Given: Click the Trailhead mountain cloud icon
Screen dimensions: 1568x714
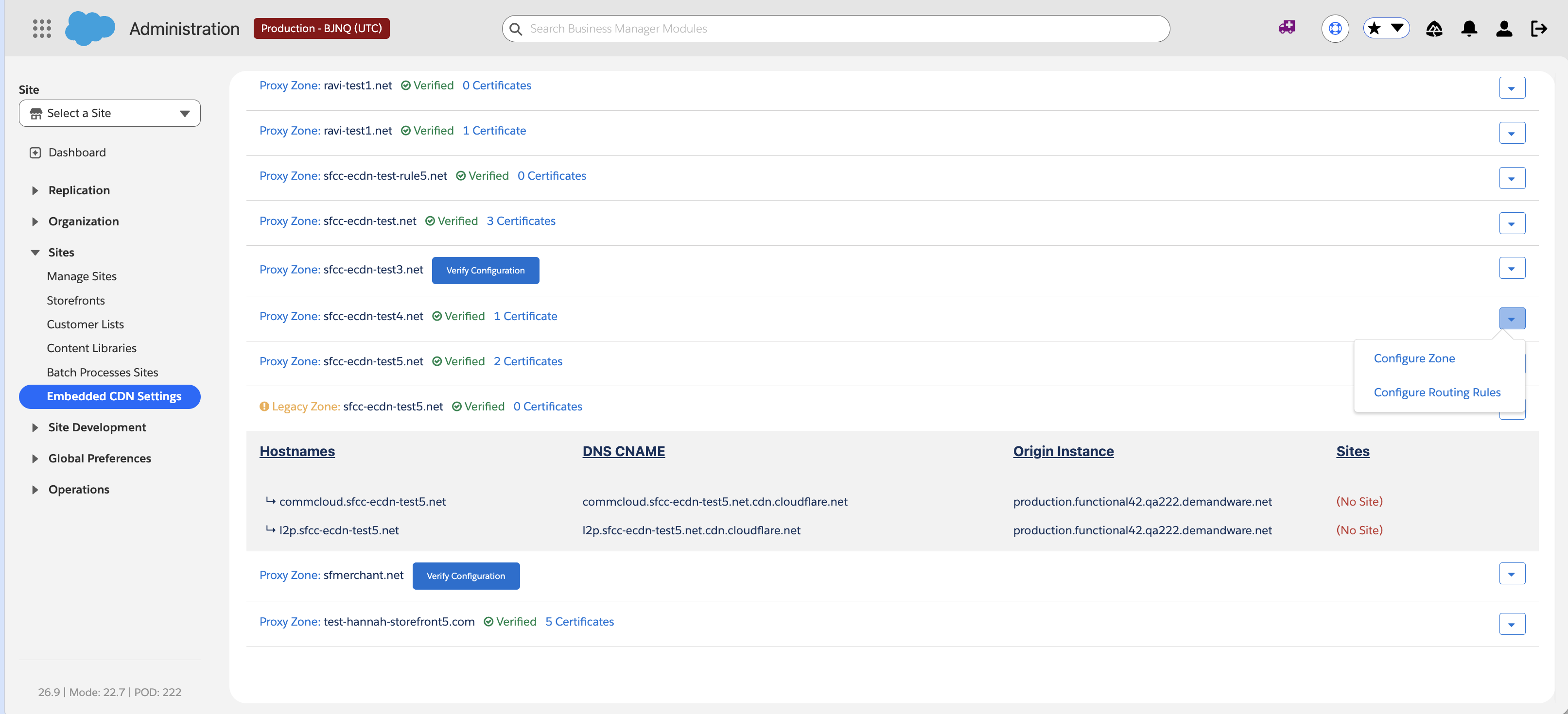Looking at the screenshot, I should 1434,29.
